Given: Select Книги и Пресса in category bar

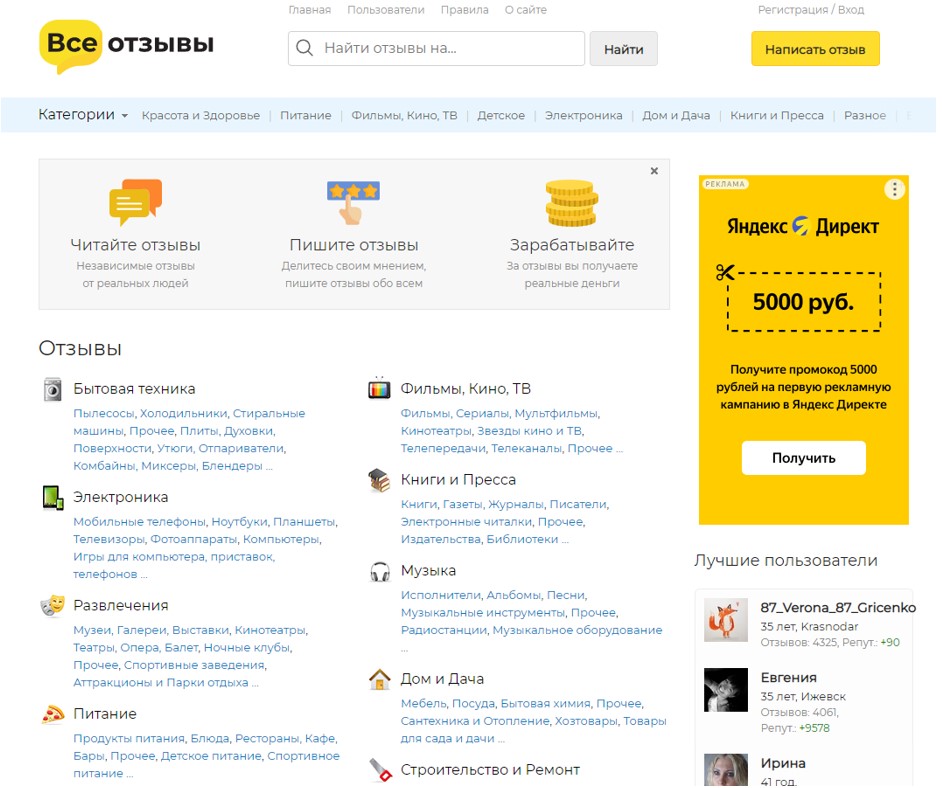Looking at the screenshot, I should (x=777, y=115).
